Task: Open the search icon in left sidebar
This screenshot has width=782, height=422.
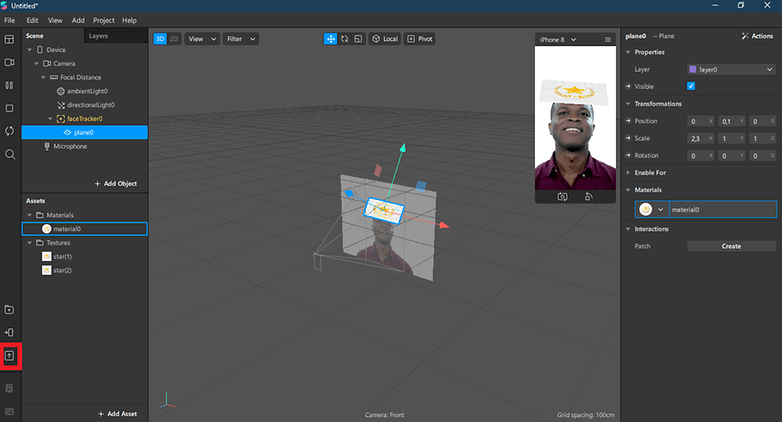Action: click(x=9, y=154)
